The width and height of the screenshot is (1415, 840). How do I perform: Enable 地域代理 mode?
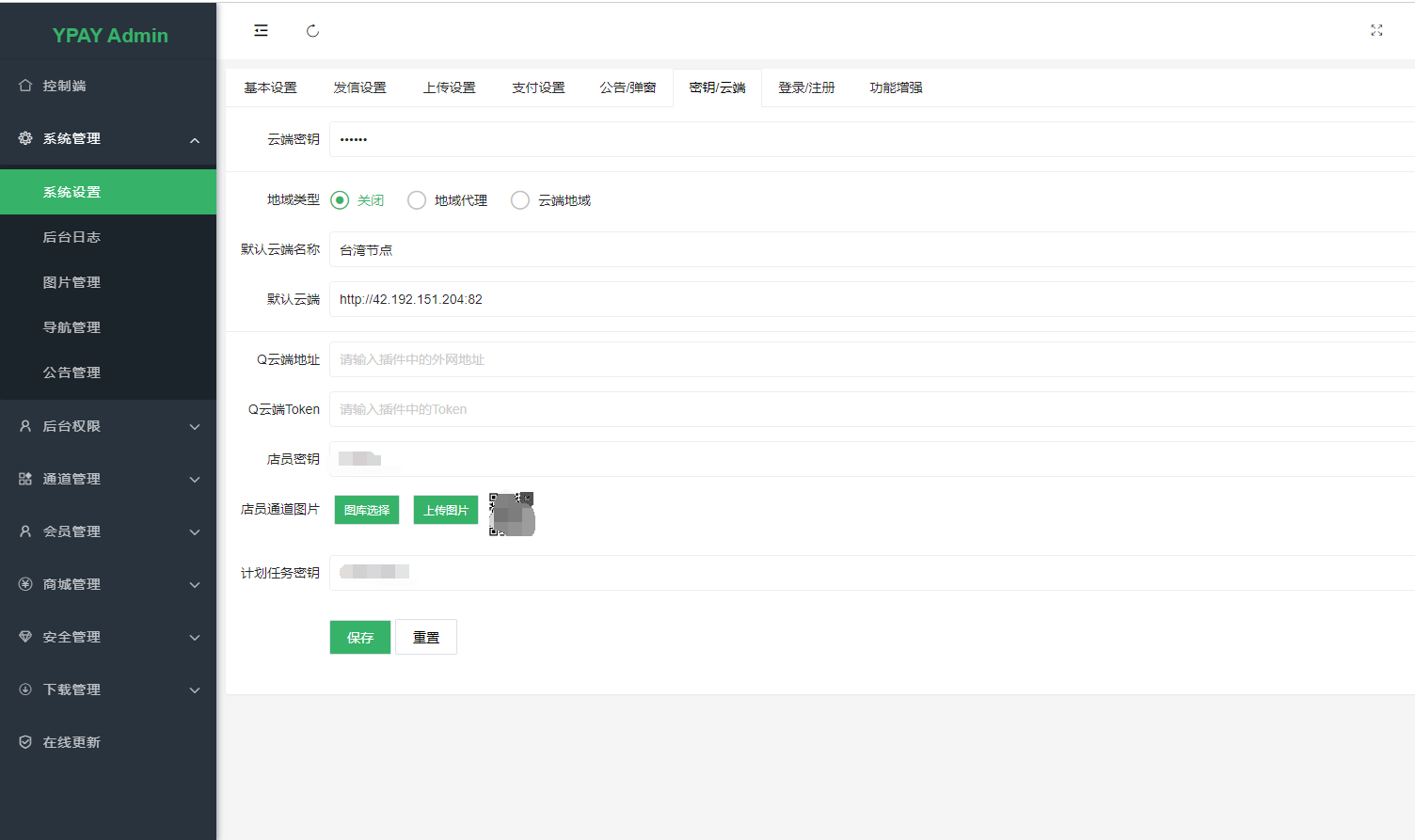pos(417,199)
